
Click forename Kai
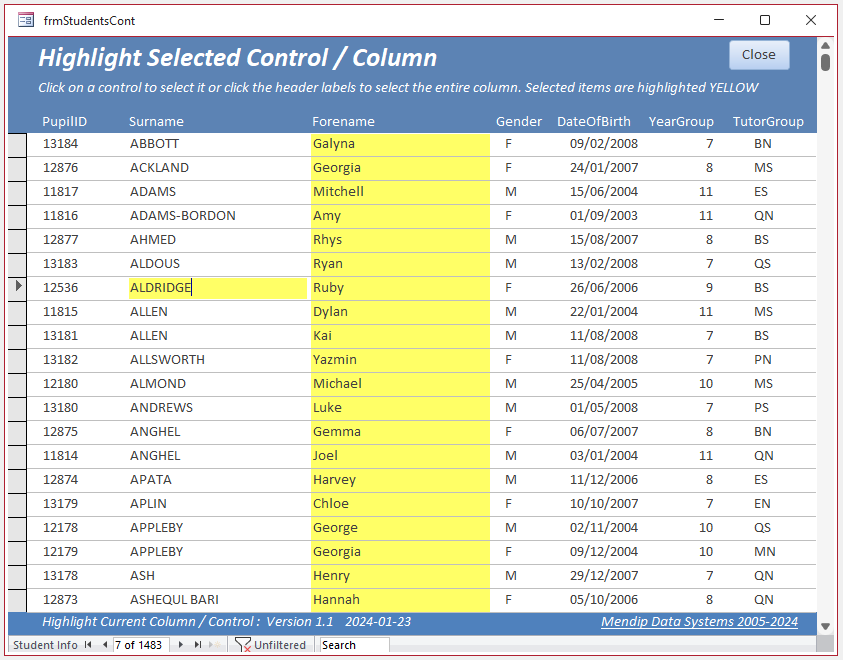click(322, 336)
